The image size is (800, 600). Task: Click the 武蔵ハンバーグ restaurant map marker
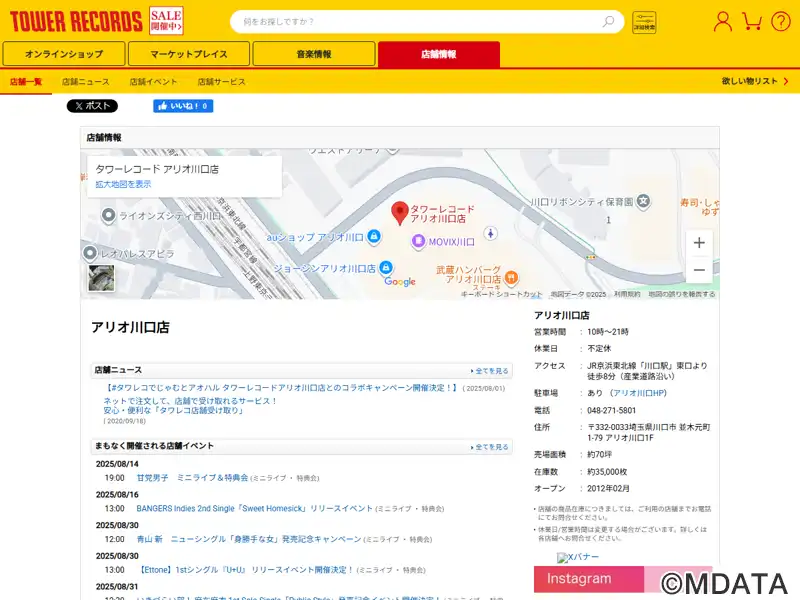tap(511, 278)
